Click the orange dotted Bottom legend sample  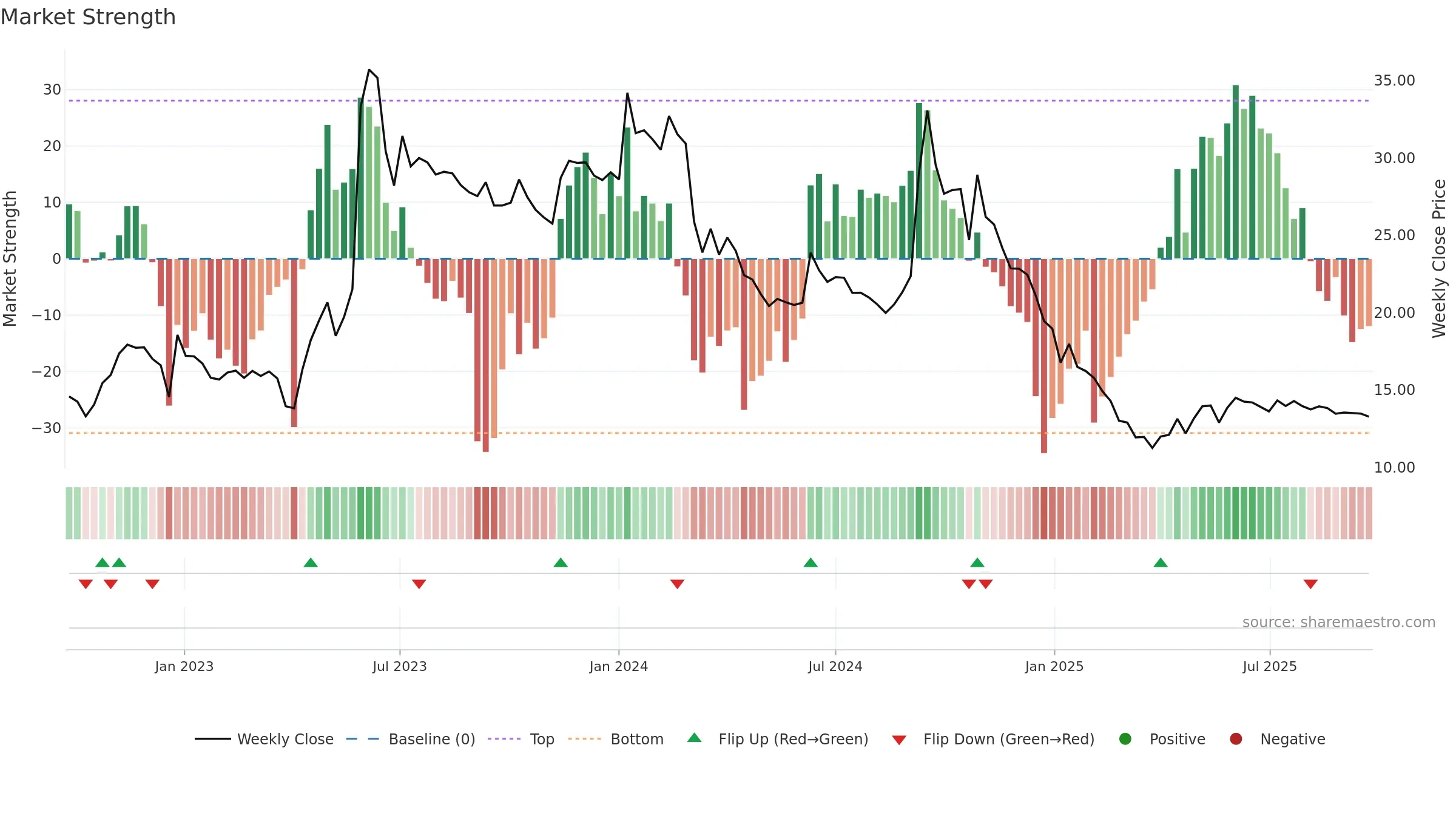(x=585, y=739)
